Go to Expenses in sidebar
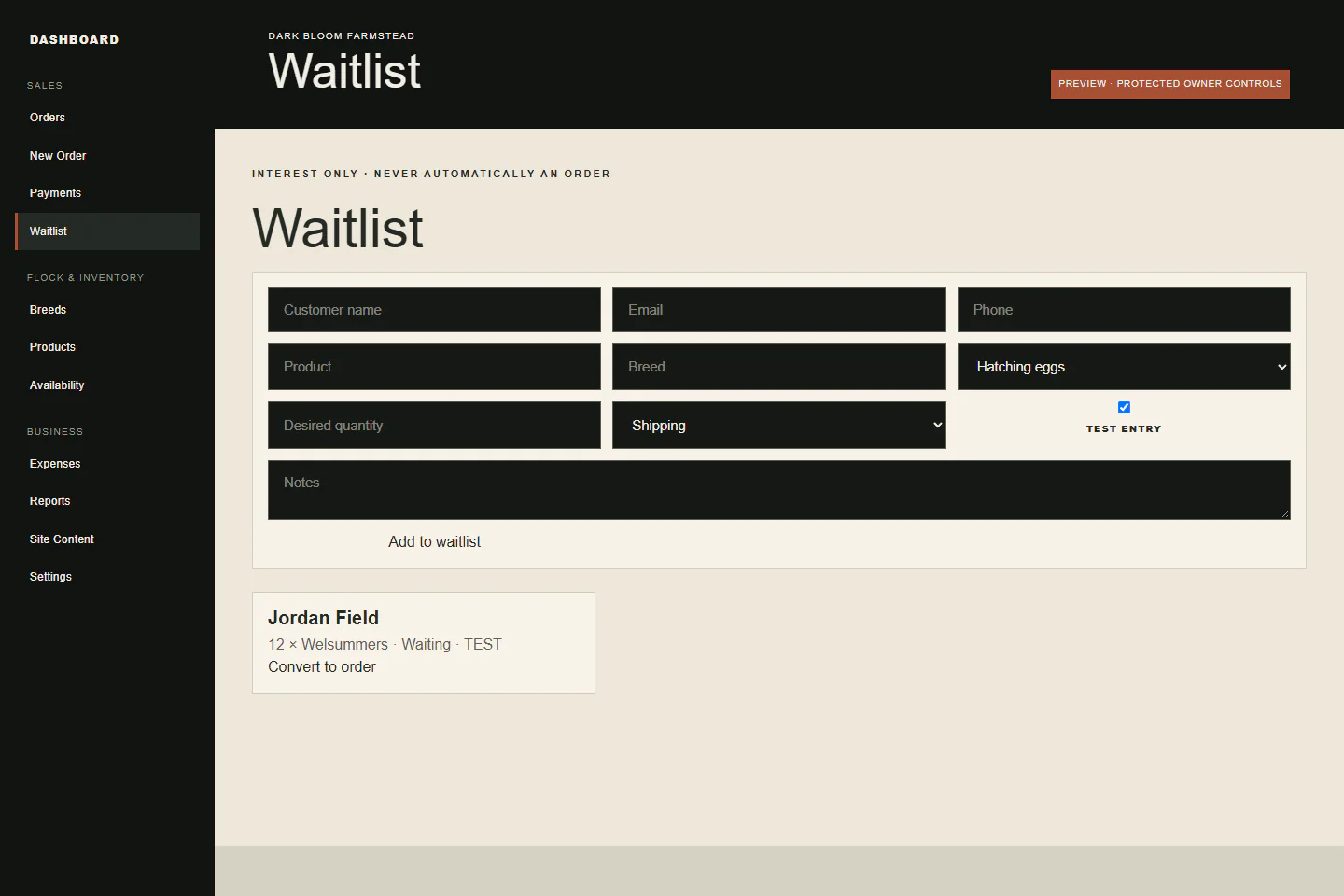 coord(107,464)
